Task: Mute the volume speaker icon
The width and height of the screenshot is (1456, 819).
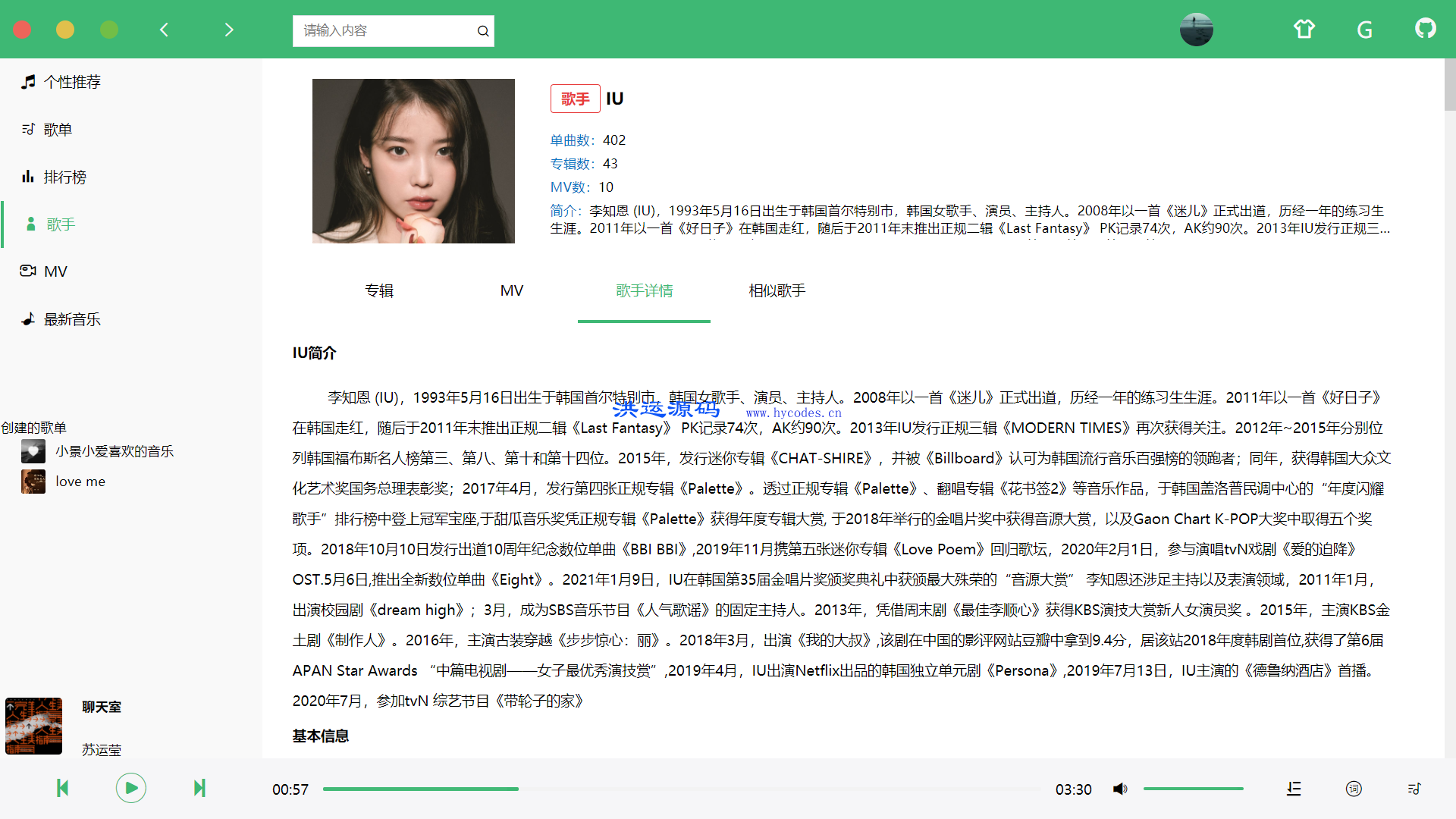Action: click(1120, 789)
